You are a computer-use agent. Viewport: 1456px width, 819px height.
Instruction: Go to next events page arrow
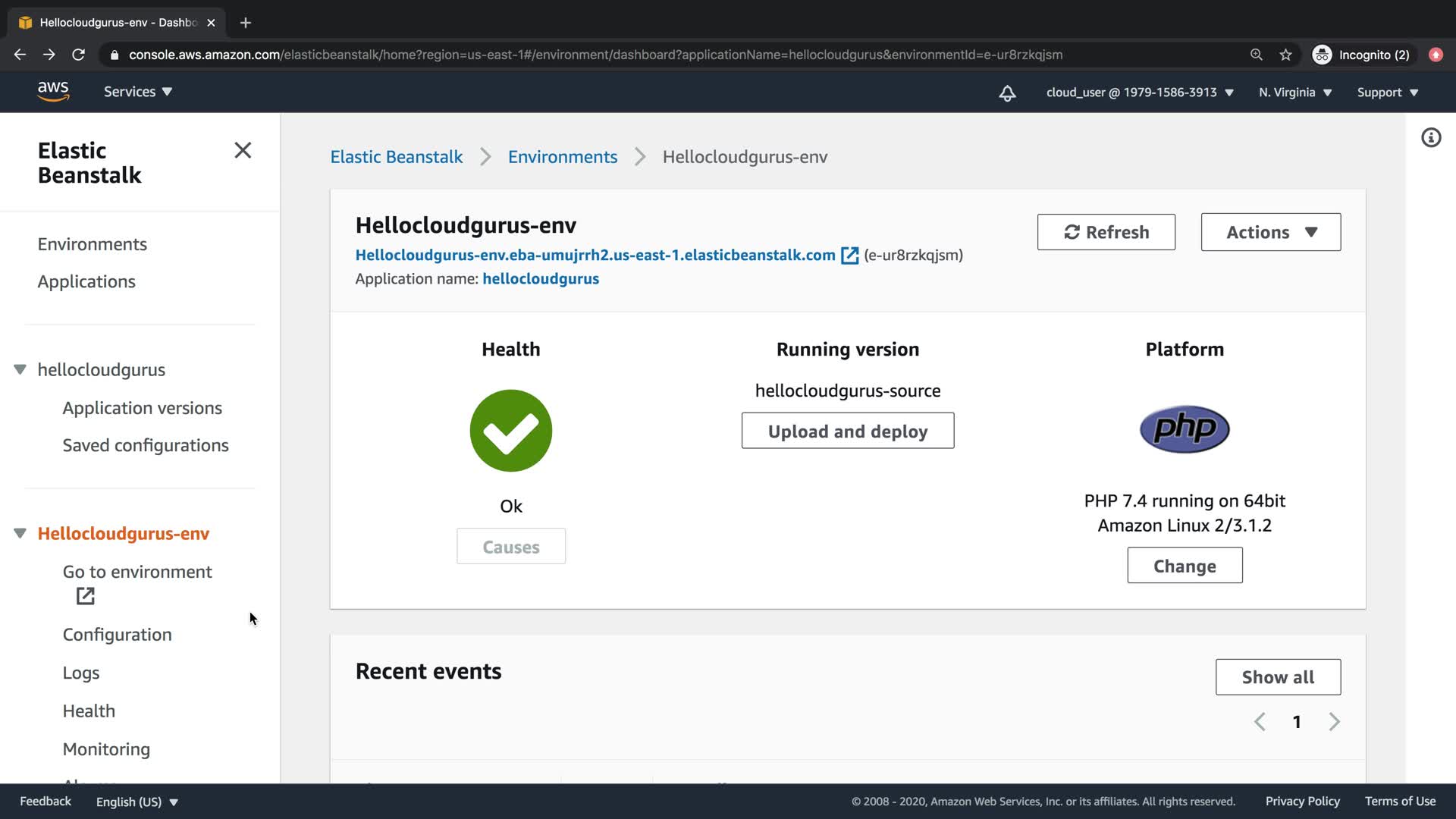tap(1334, 722)
